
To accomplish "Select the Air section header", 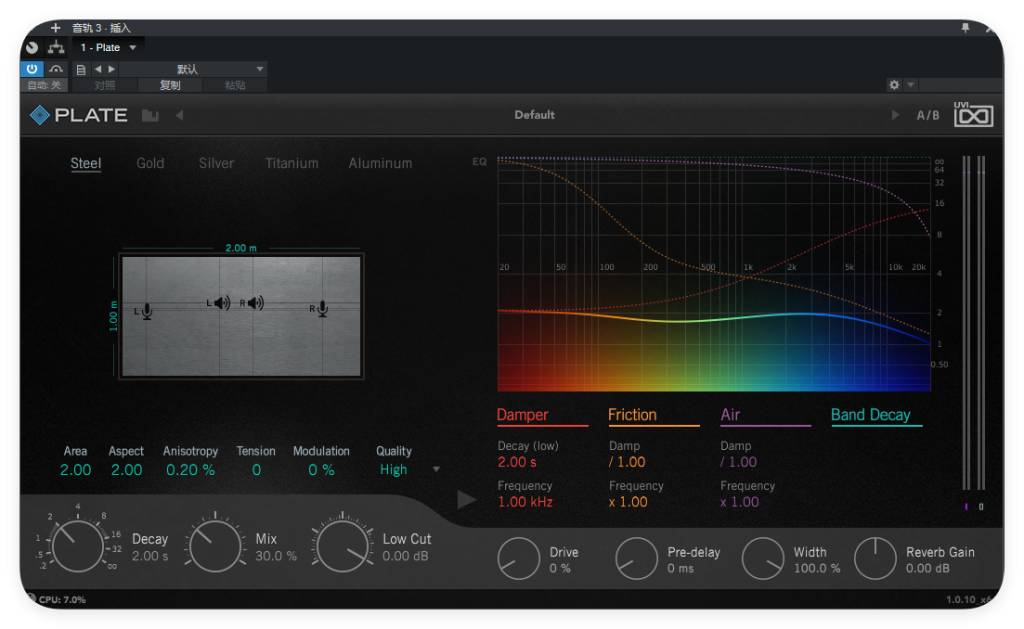I will pos(765,415).
